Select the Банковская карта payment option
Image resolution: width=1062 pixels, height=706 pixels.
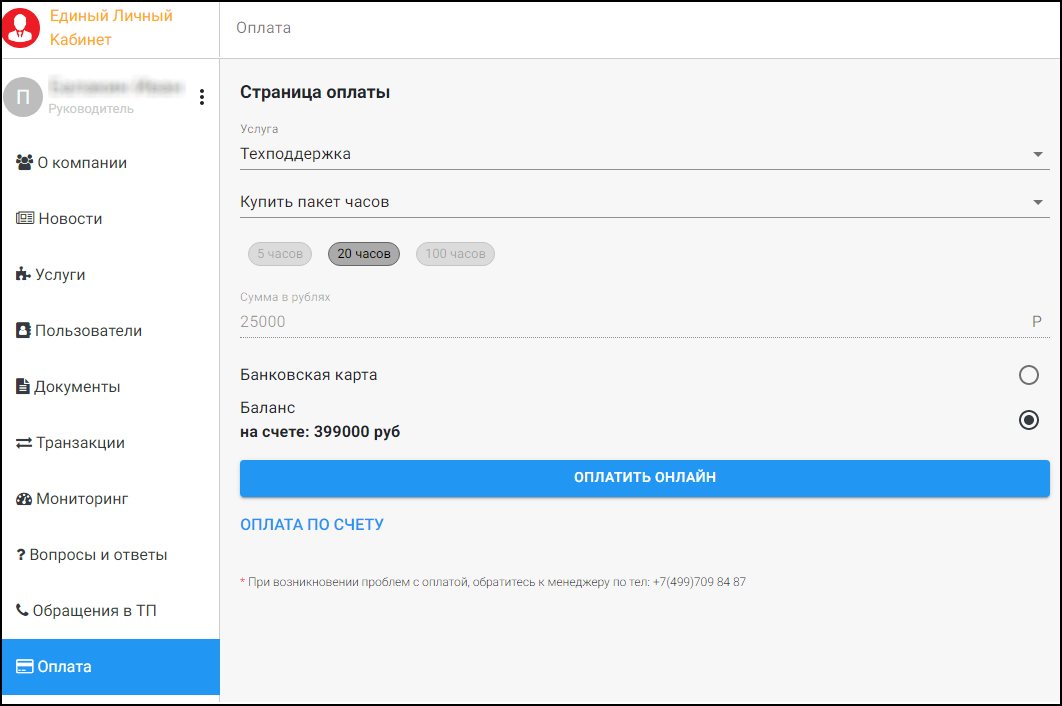coord(1029,375)
